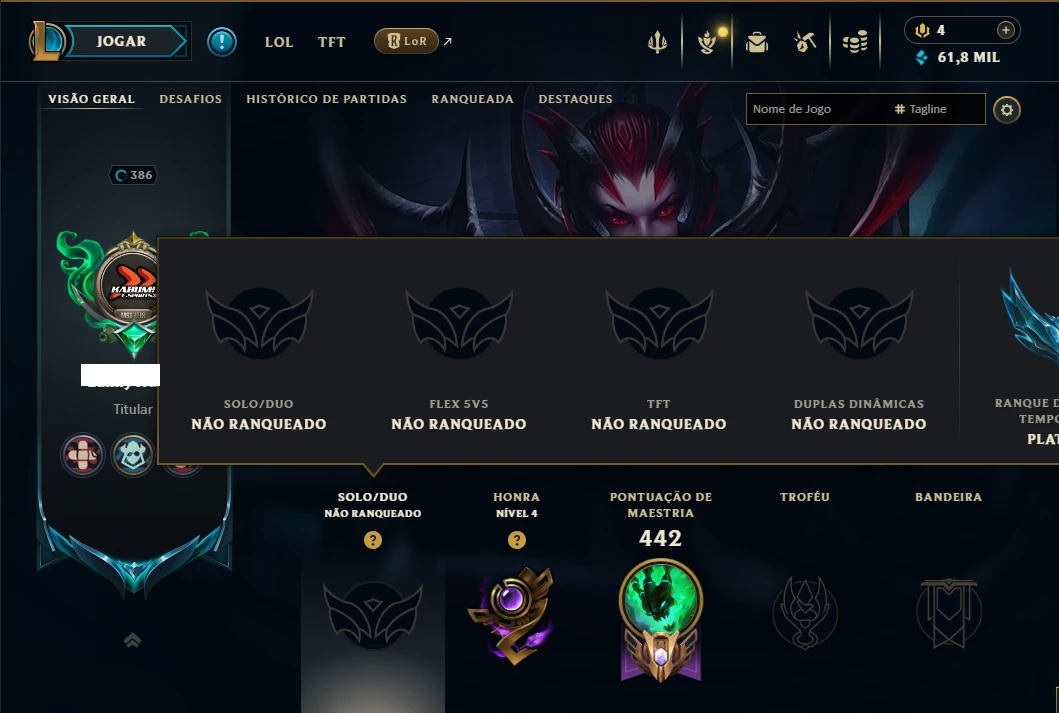This screenshot has height=713, width=1059.
Task: Open the HISTÓRICO DE PARTIDAS tab
Action: [326, 99]
